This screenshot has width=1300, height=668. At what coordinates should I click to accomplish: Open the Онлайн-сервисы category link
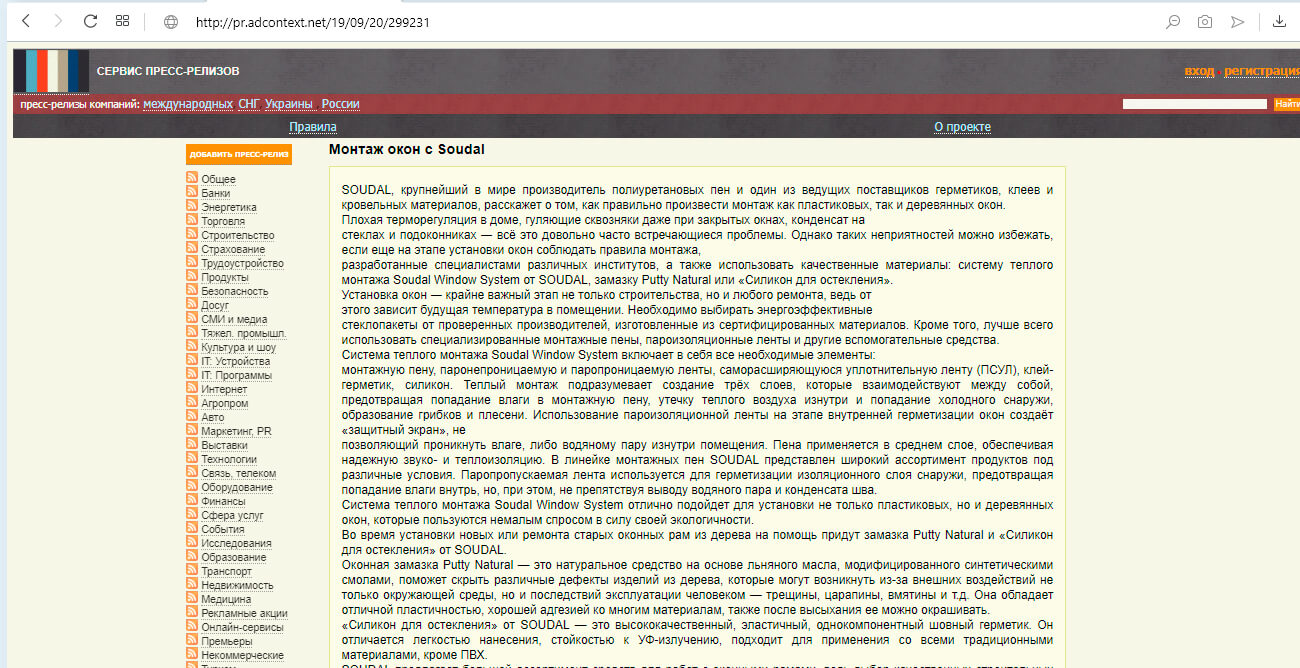pyautogui.click(x=242, y=628)
